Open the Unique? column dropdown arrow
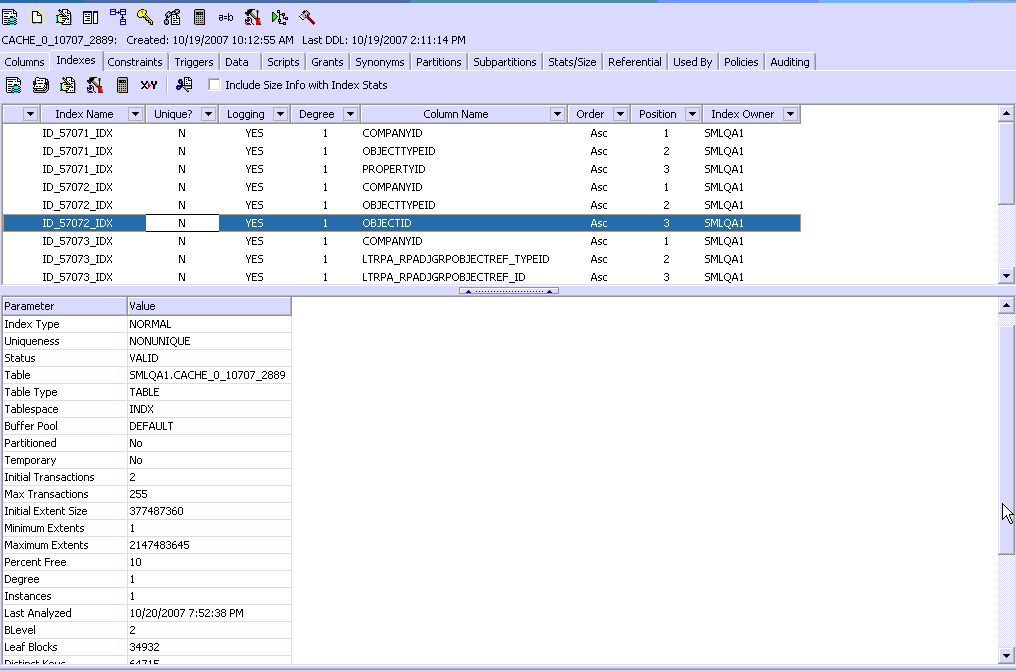 pyautogui.click(x=208, y=114)
